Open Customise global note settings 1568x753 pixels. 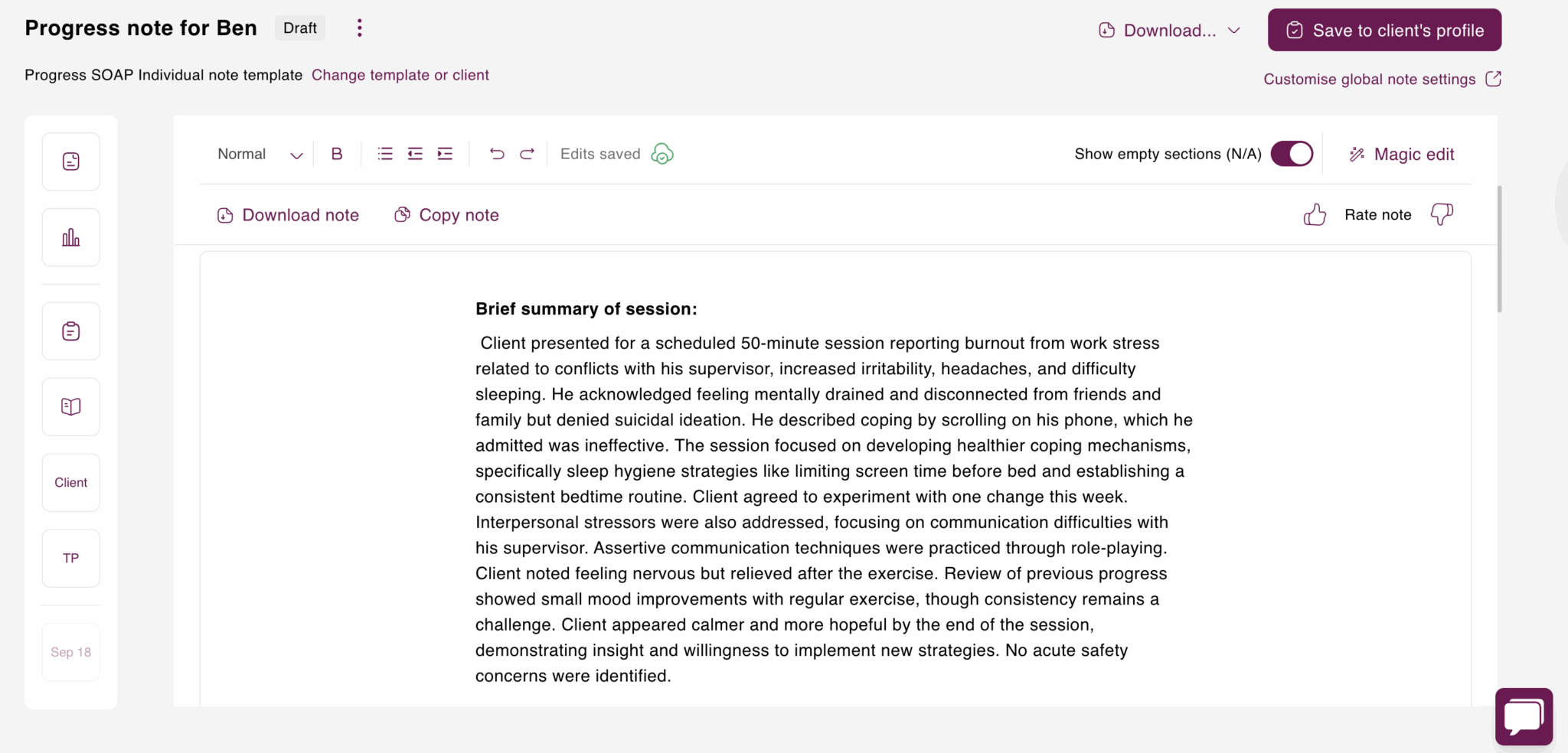pos(1370,79)
